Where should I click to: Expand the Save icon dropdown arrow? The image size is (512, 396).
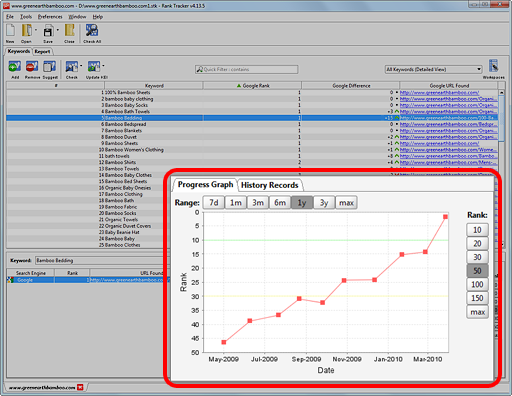pyautogui.click(x=57, y=30)
